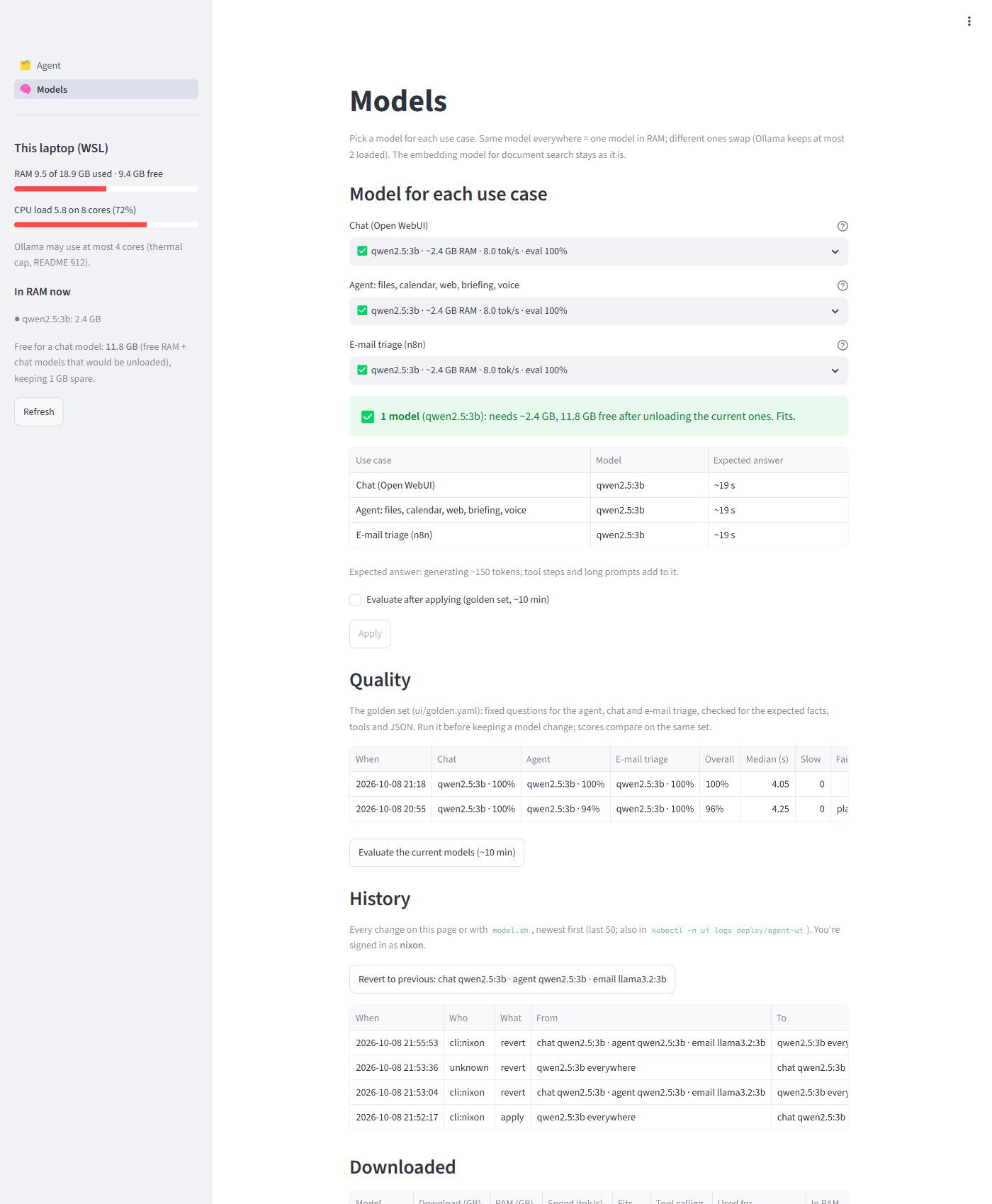Click Evaluate the current models button
The height and width of the screenshot is (1204, 992).
436,853
